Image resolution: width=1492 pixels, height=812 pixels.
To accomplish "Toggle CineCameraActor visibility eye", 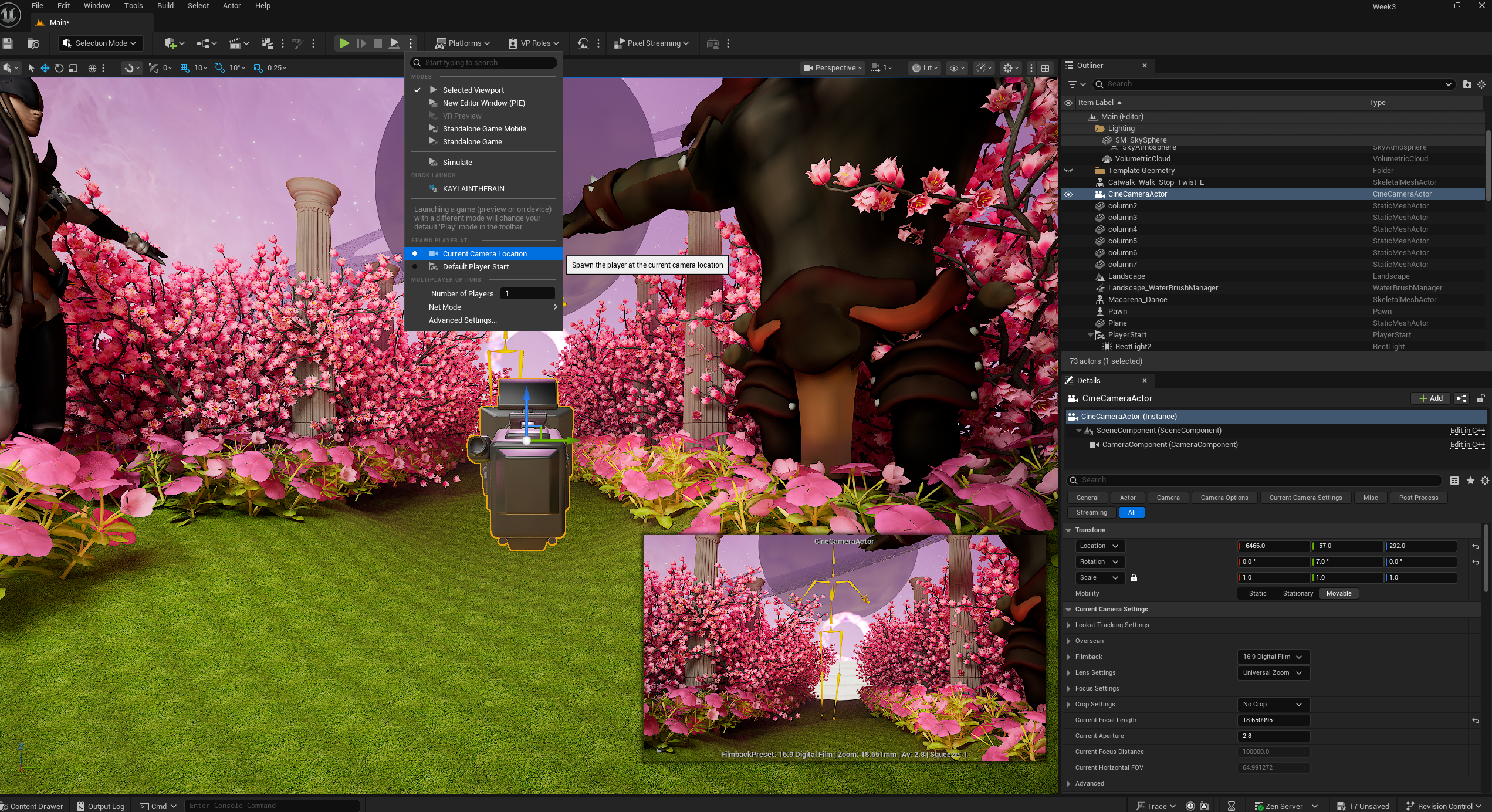I will (1068, 194).
